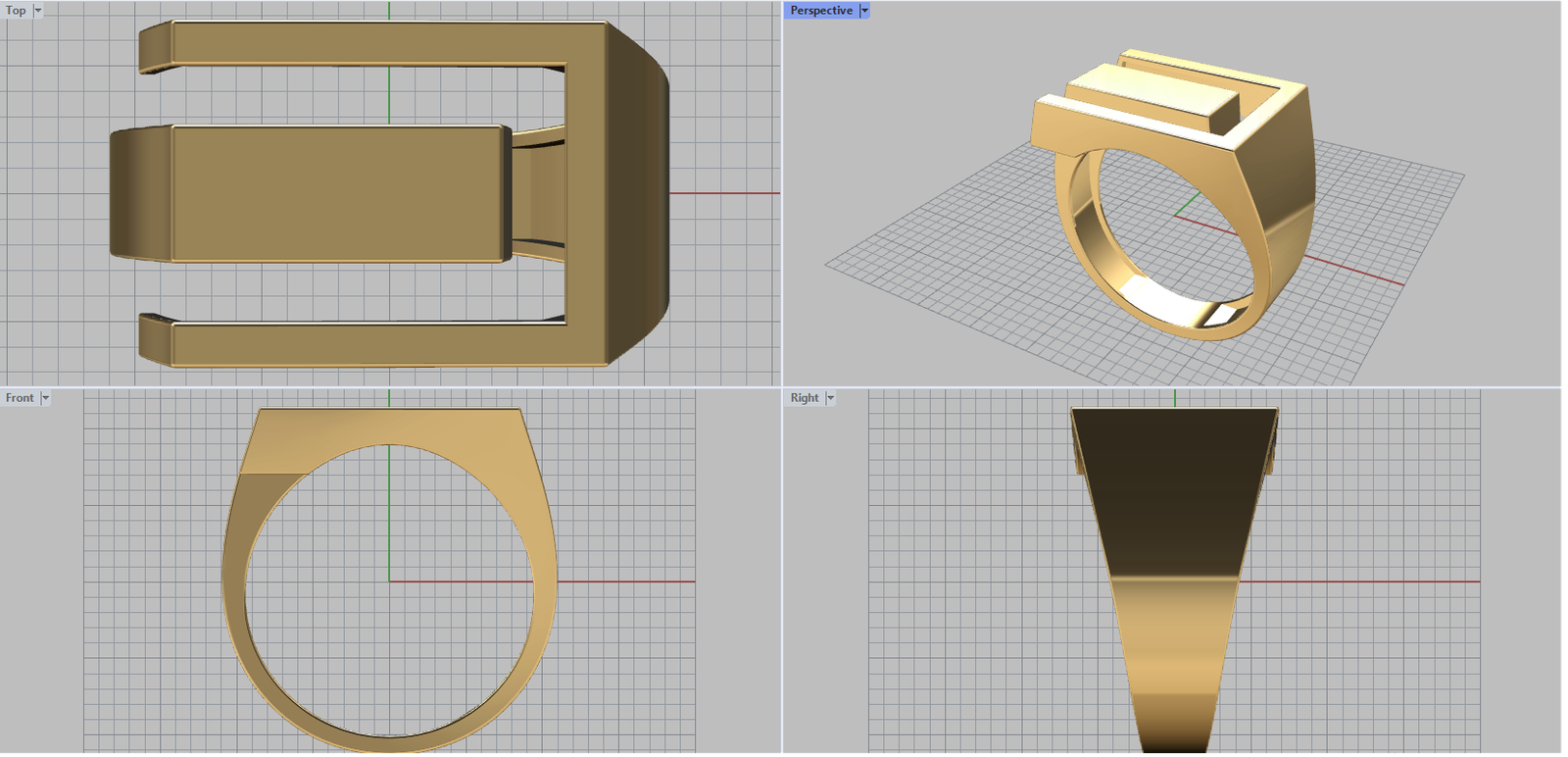The height and width of the screenshot is (757, 1568).
Task: Click the red X axis line in Top view
Action: [725, 193]
